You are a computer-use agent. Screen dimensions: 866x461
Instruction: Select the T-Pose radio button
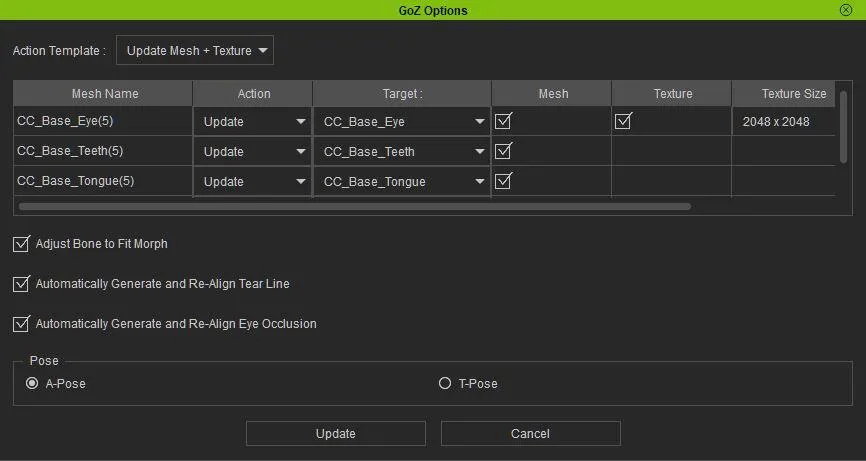445,383
